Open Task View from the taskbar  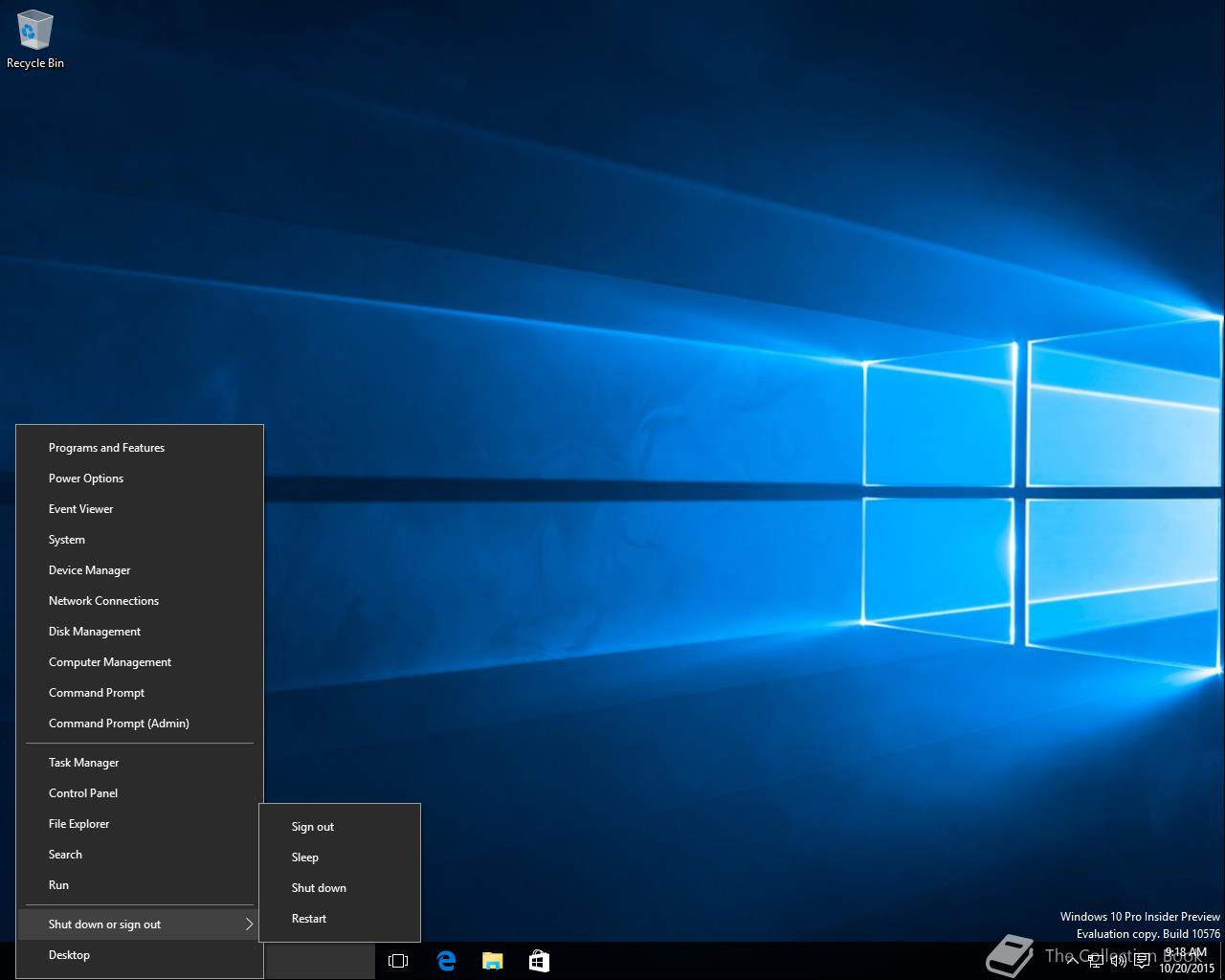398,961
